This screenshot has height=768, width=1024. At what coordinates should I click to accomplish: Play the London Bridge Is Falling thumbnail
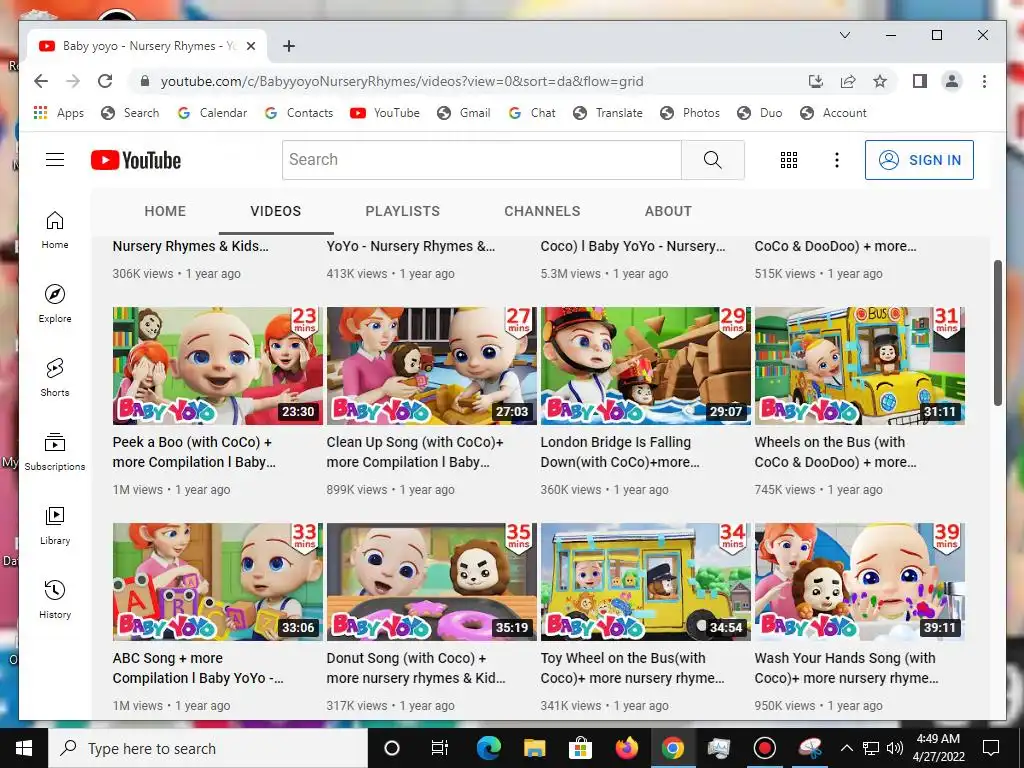tap(646, 366)
